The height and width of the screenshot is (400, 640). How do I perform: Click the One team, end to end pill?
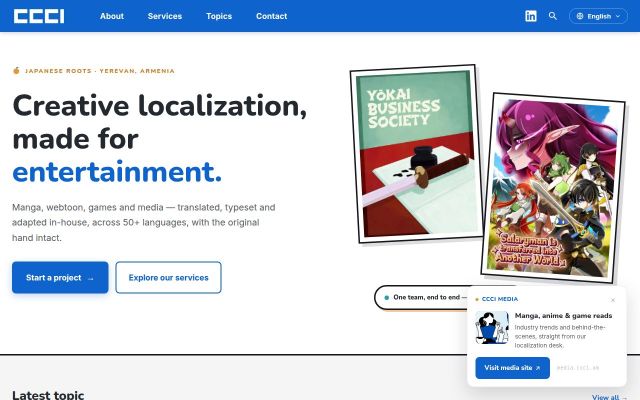[421, 298]
